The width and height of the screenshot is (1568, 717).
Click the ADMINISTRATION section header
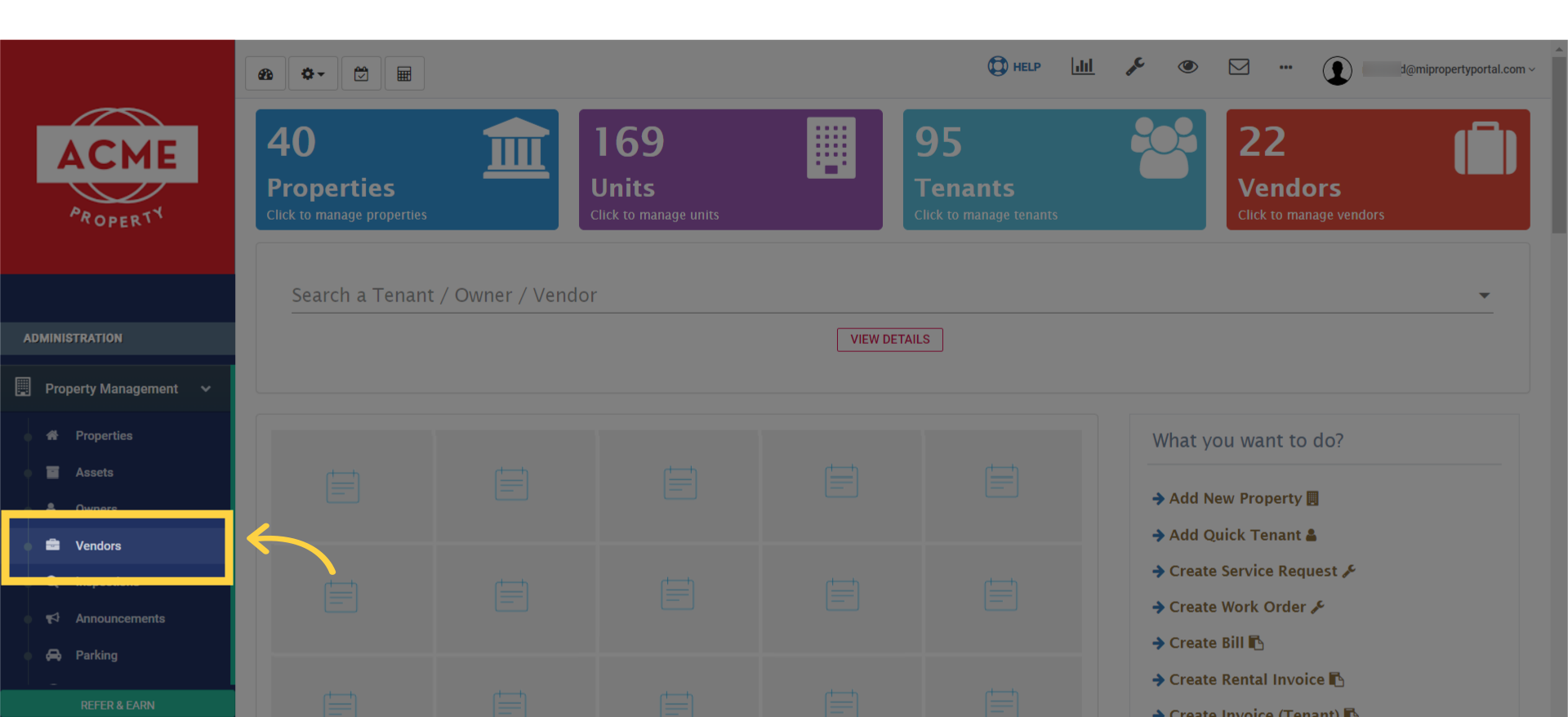coord(118,338)
